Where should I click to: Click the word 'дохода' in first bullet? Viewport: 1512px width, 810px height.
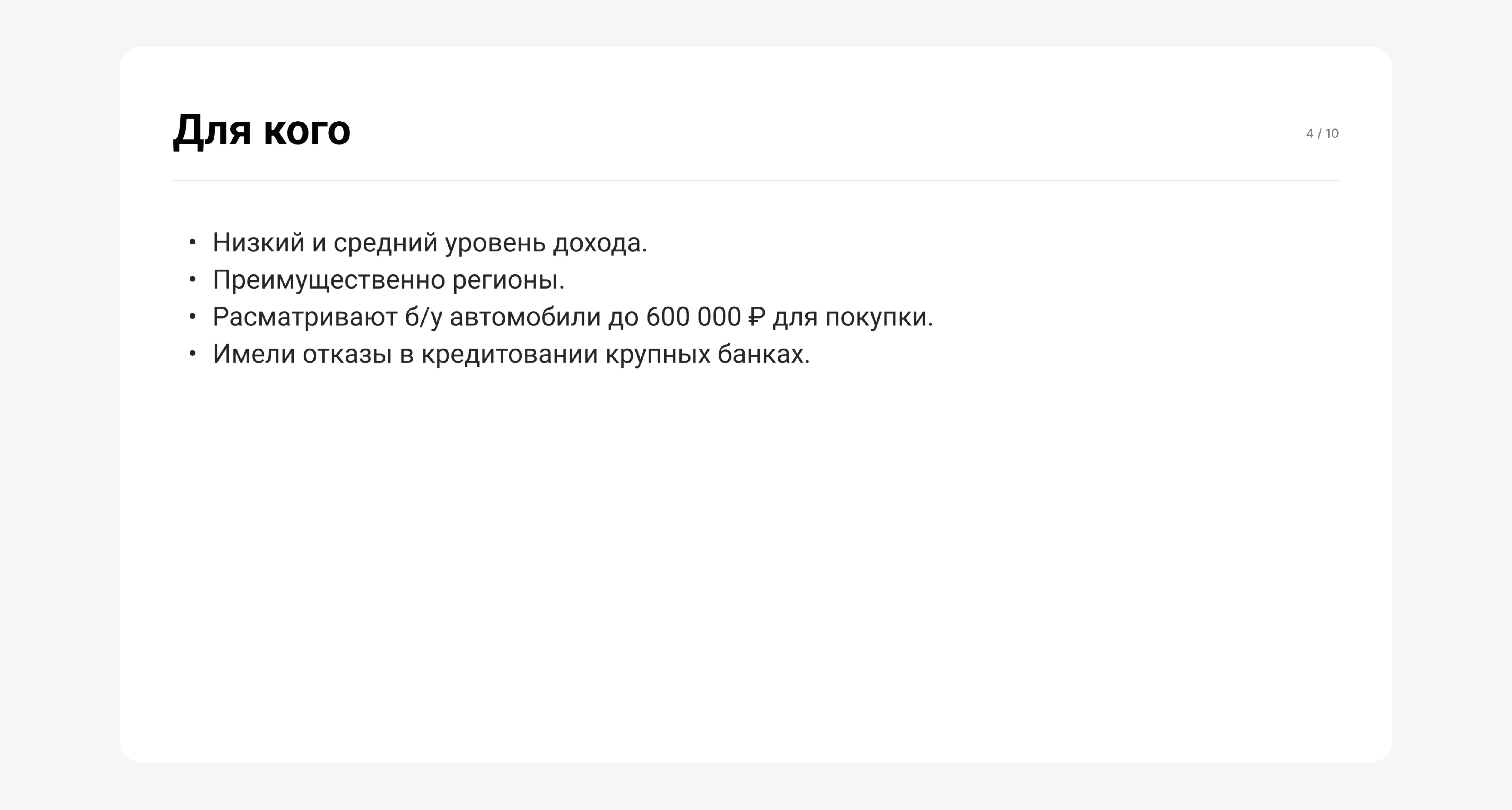pyautogui.click(x=596, y=243)
